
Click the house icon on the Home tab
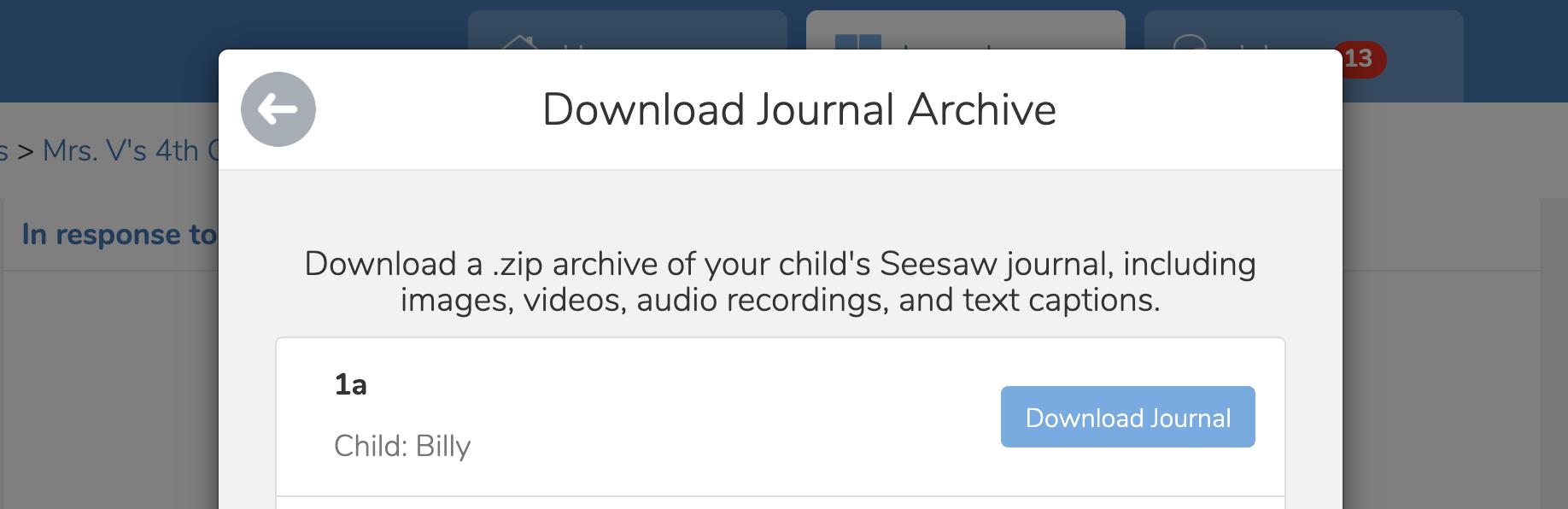click(519, 42)
